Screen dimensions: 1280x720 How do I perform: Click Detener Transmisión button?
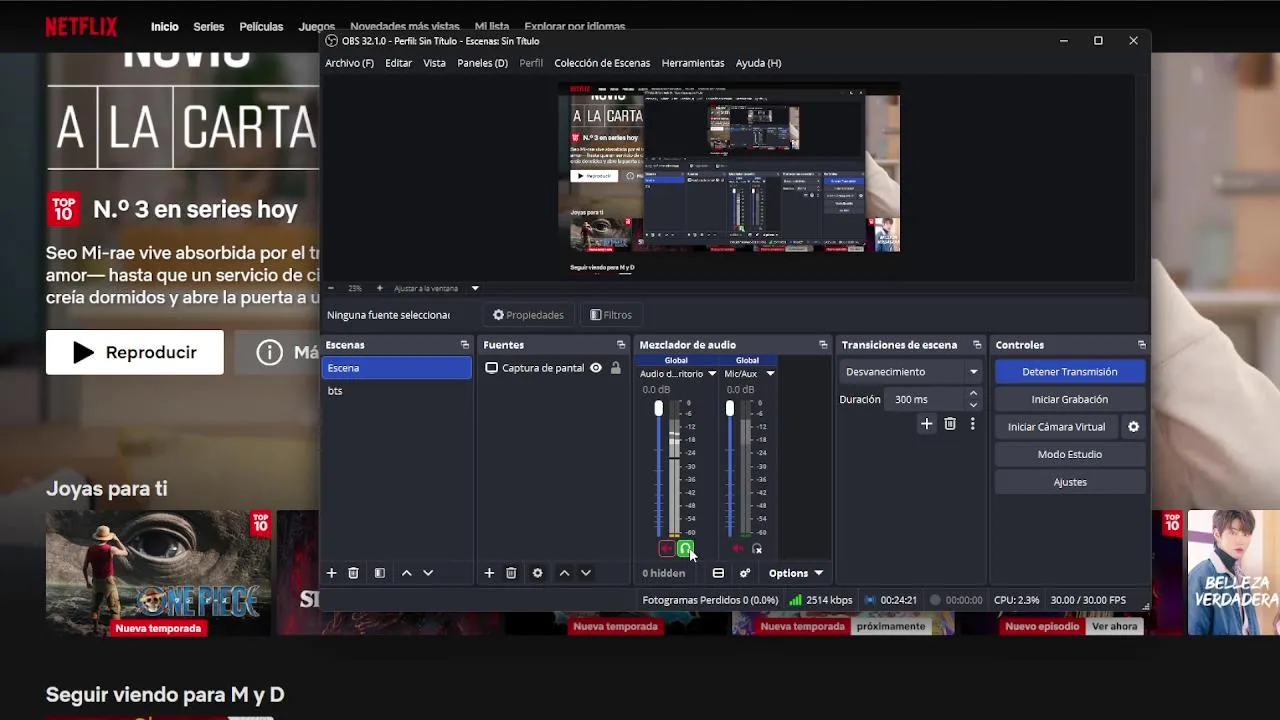[1070, 372]
